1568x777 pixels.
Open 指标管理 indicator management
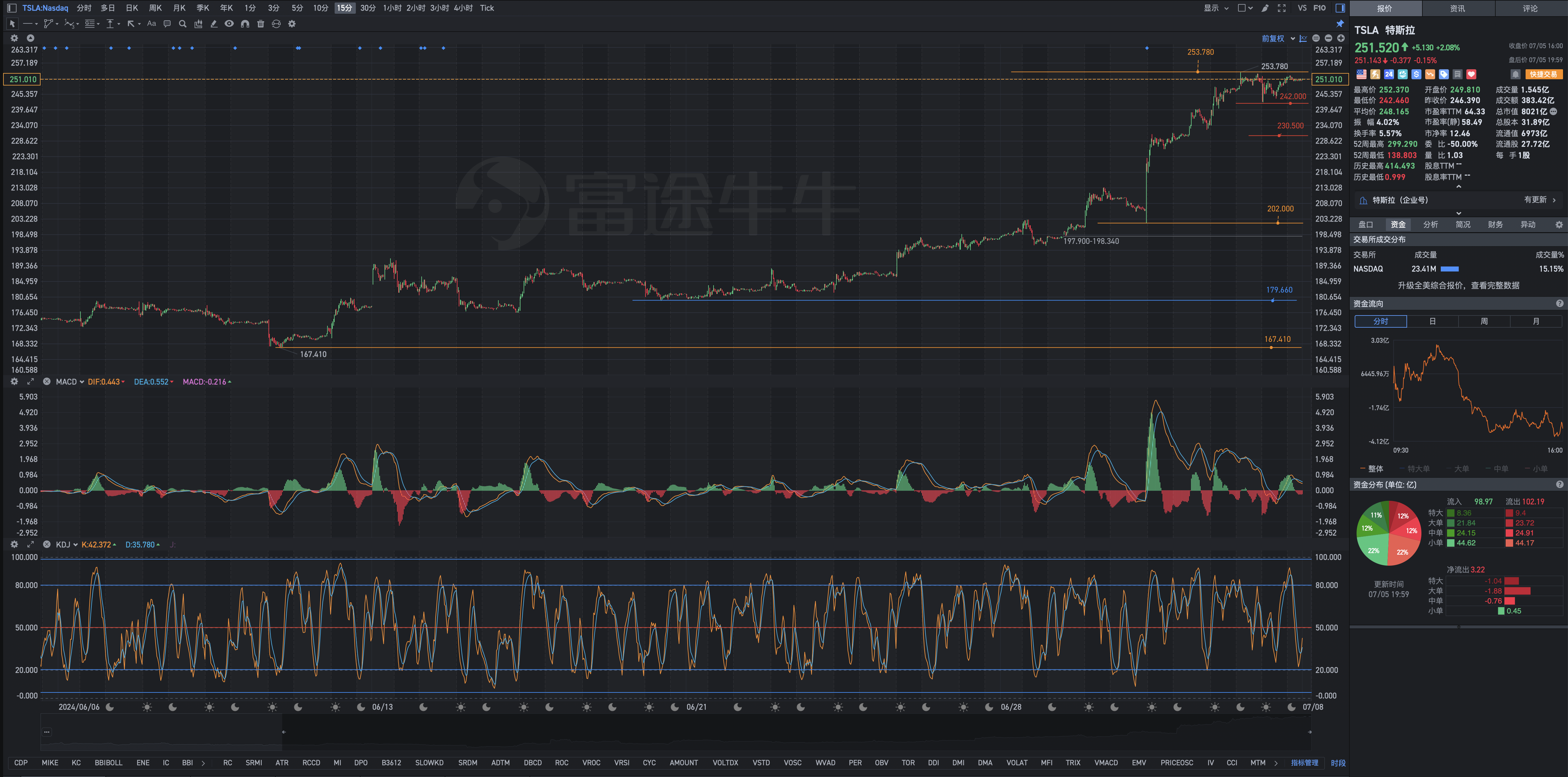pyautogui.click(x=1304, y=763)
